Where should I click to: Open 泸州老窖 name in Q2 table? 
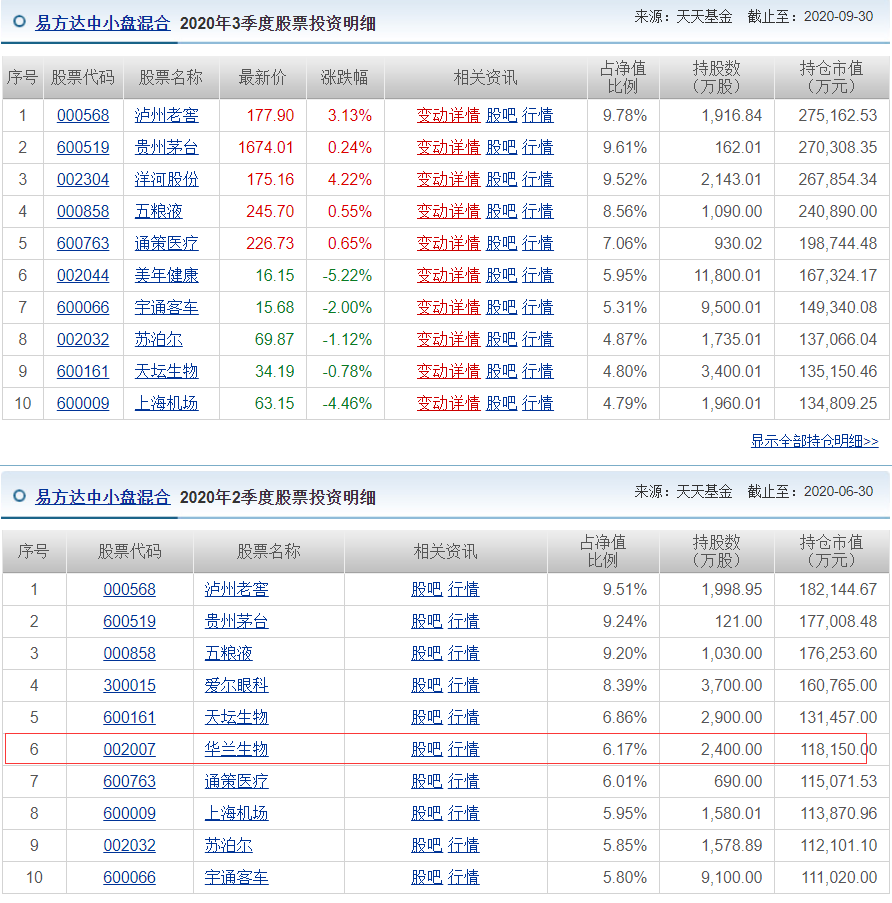pyautogui.click(x=237, y=589)
